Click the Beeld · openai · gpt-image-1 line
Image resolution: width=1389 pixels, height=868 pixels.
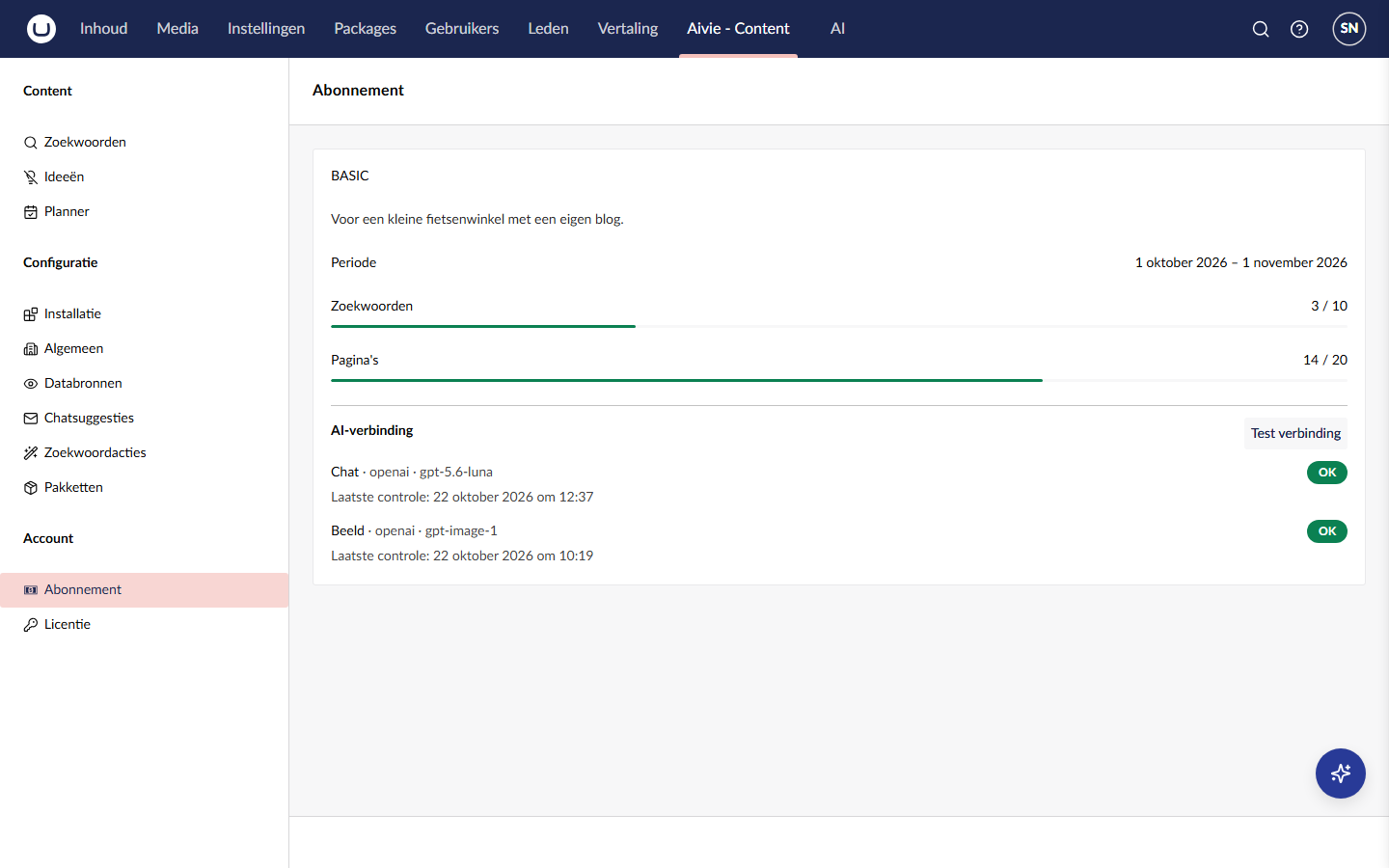414,530
